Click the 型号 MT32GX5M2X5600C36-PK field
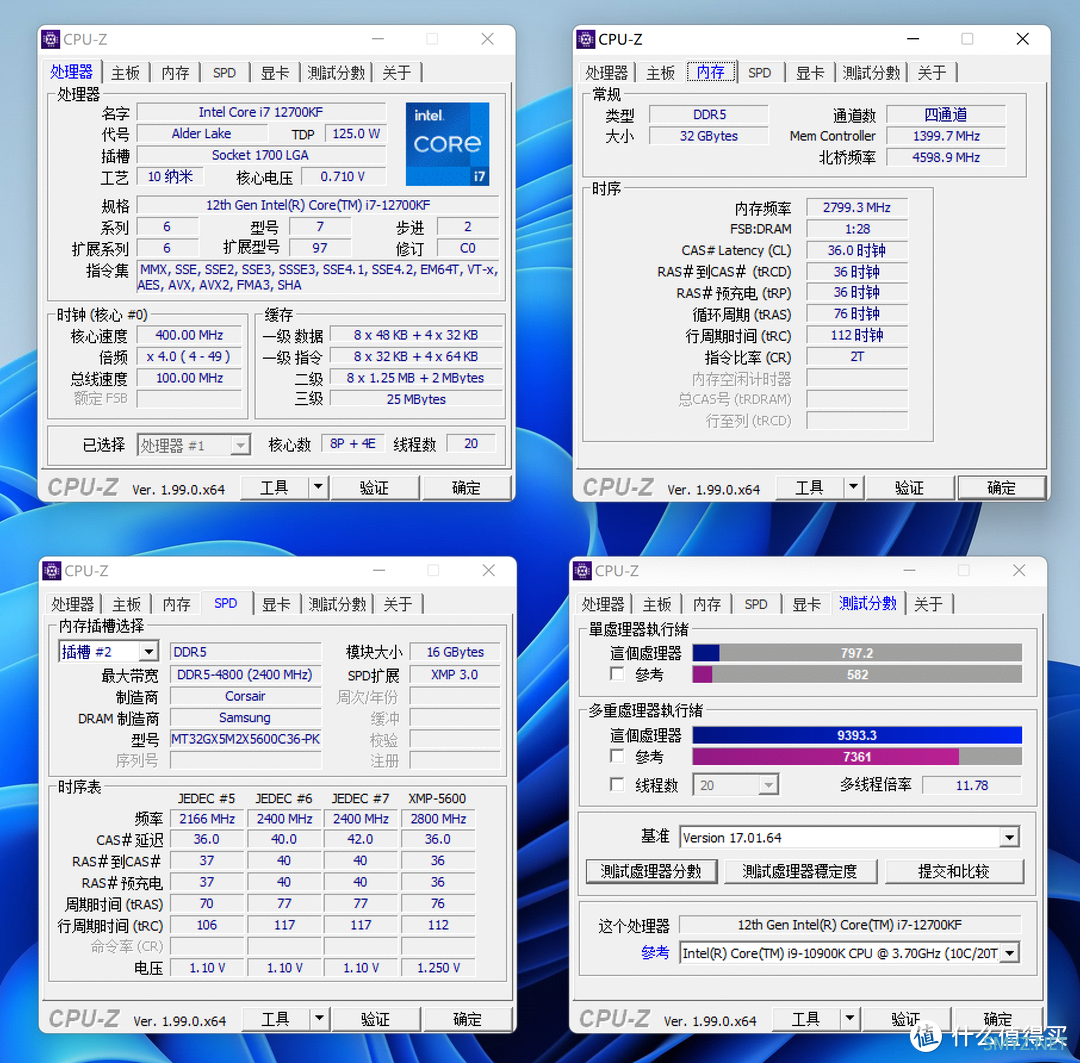The image size is (1080, 1063). pyautogui.click(x=245, y=739)
